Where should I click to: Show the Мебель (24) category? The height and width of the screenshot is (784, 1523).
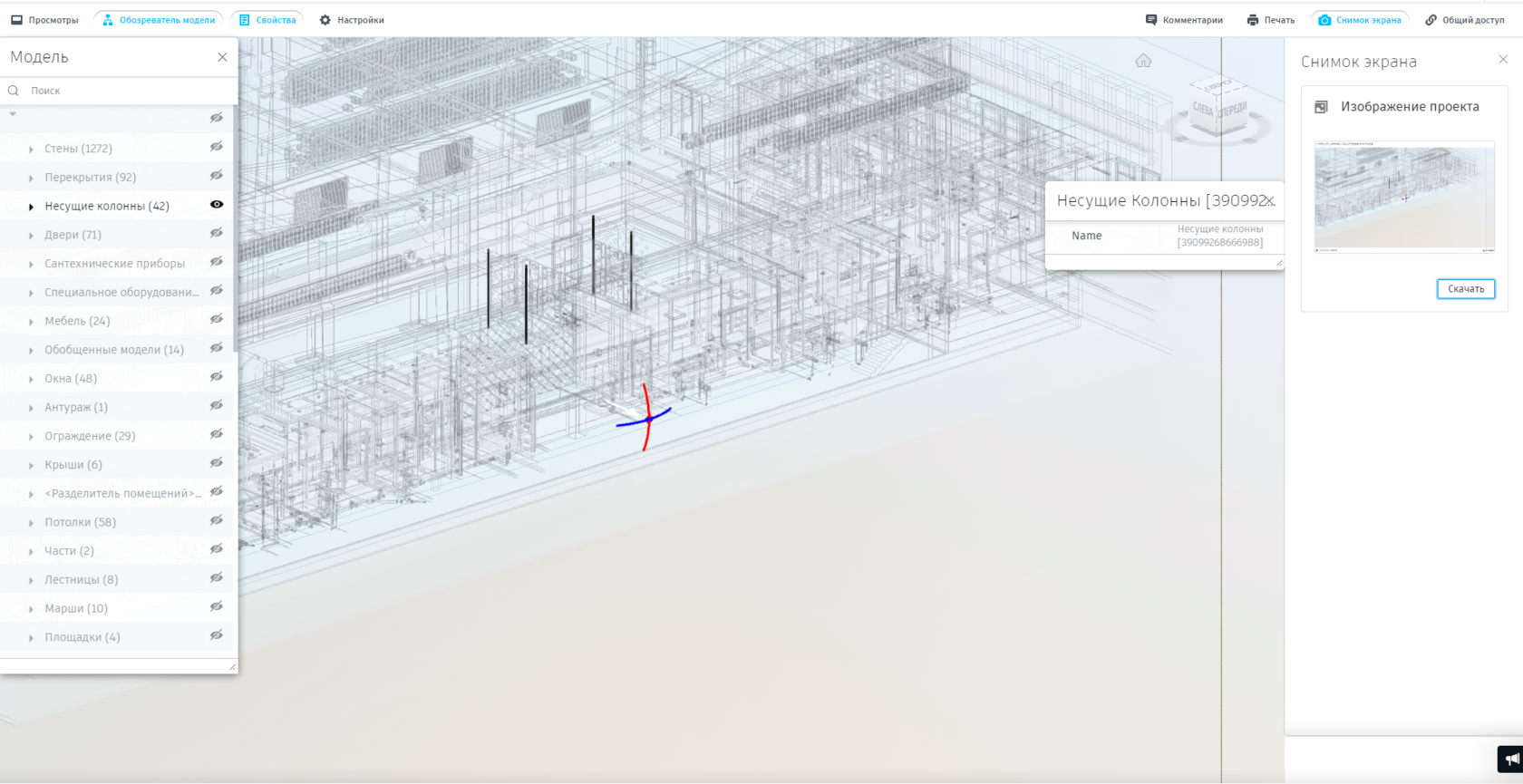coord(217,319)
